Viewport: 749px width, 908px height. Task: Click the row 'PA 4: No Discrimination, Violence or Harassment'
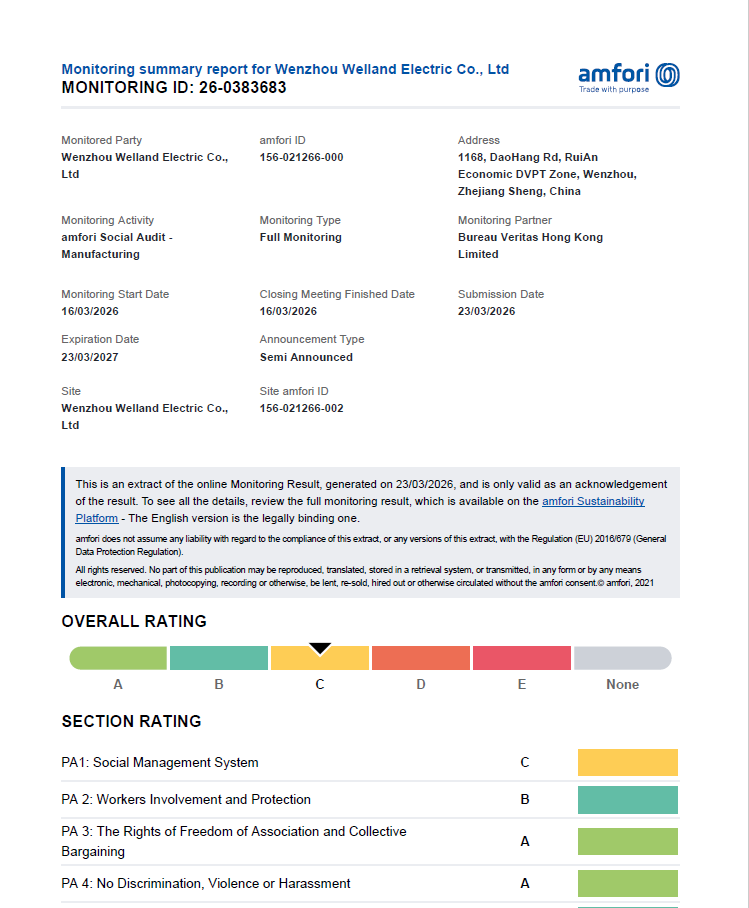[x=370, y=884]
